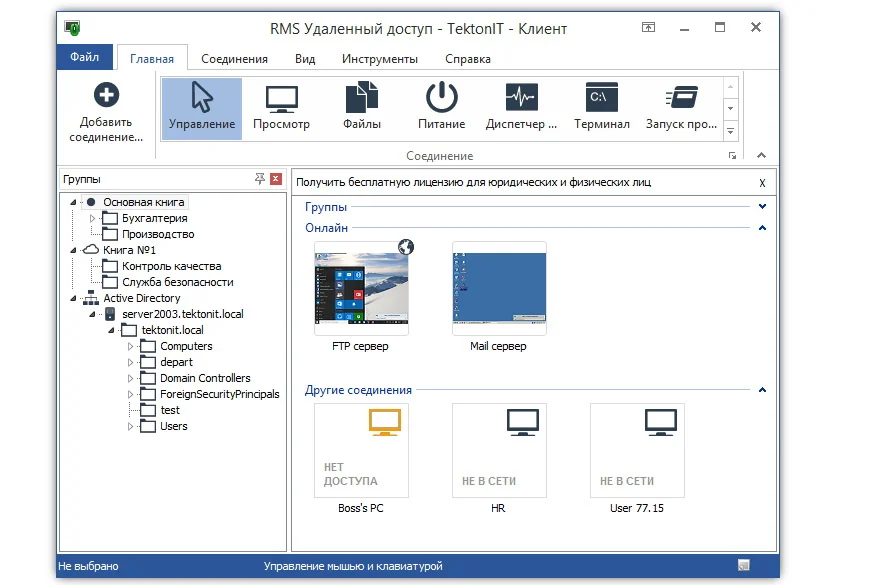The image size is (876, 585).
Task: Open Соединение group dialog launcher
Action: pyautogui.click(x=732, y=156)
